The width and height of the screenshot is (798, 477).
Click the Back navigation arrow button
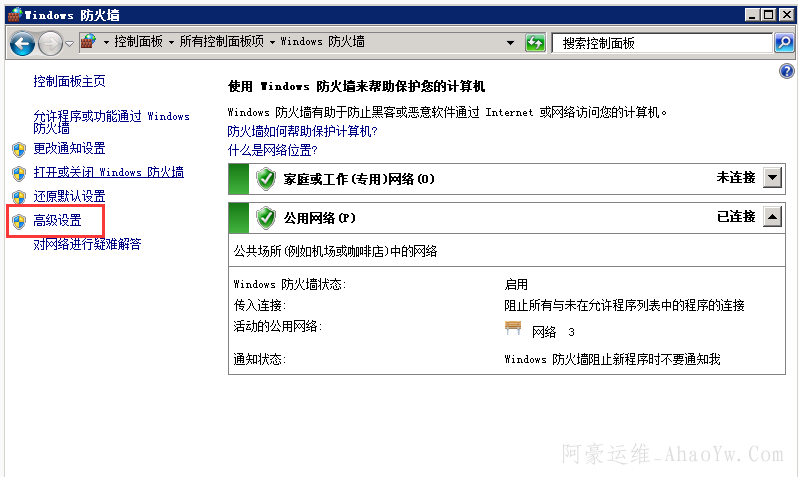(22, 43)
